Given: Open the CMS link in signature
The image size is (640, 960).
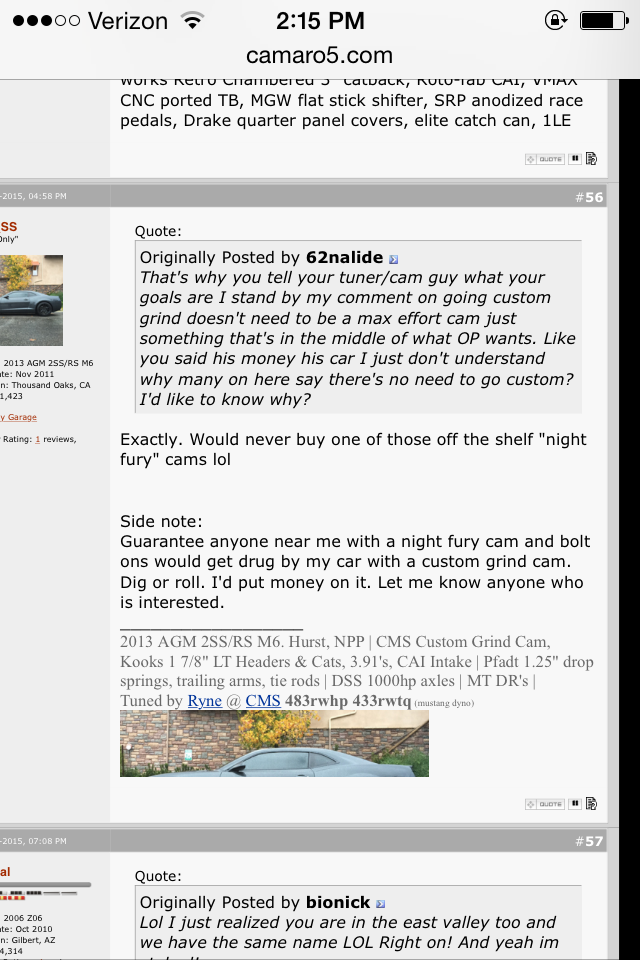Looking at the screenshot, I should (x=263, y=700).
